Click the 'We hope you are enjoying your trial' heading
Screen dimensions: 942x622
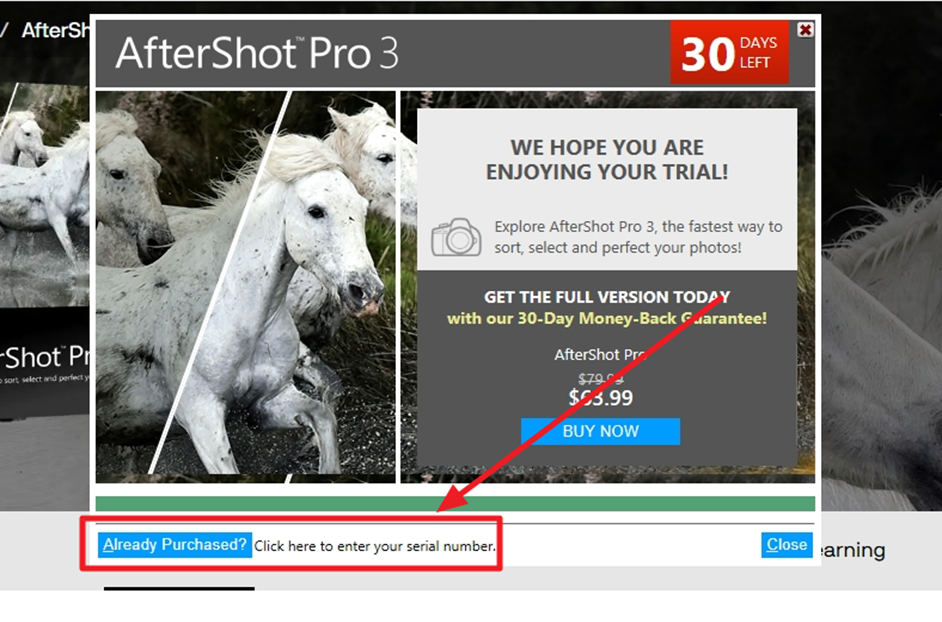tap(607, 160)
